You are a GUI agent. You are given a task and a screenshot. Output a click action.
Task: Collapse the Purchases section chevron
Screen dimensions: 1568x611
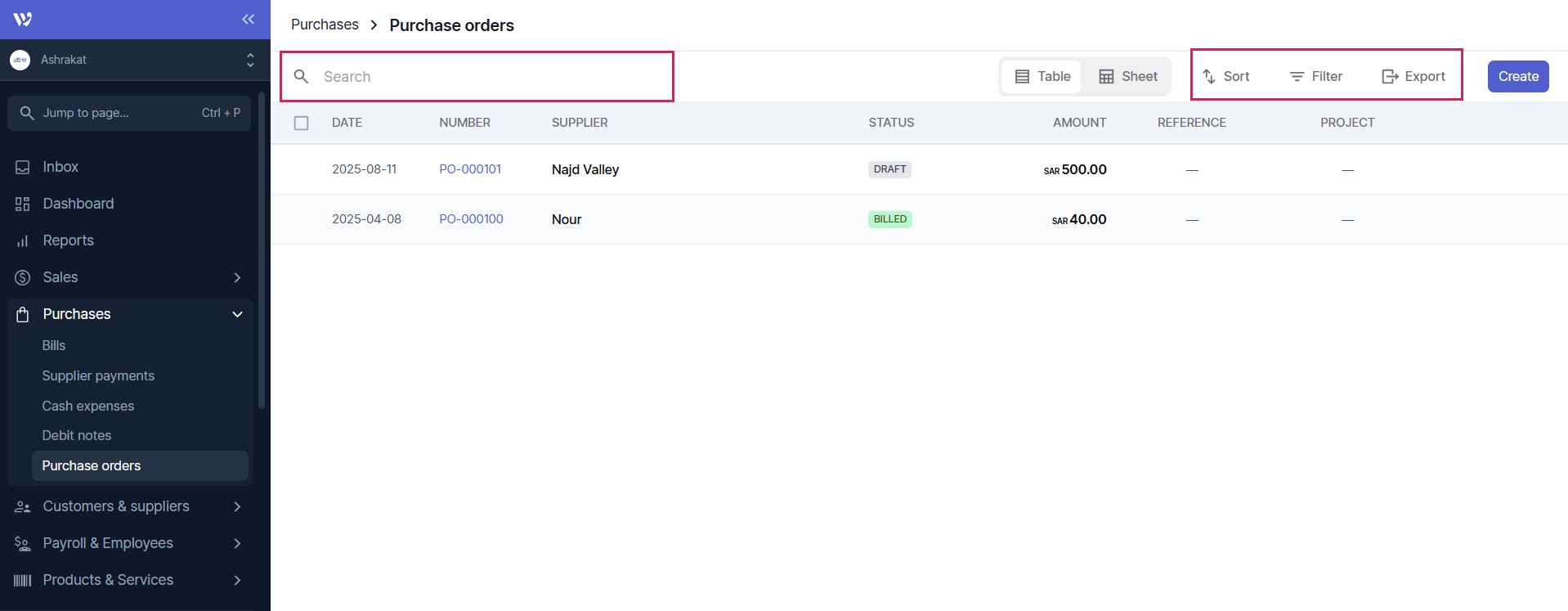[237, 314]
